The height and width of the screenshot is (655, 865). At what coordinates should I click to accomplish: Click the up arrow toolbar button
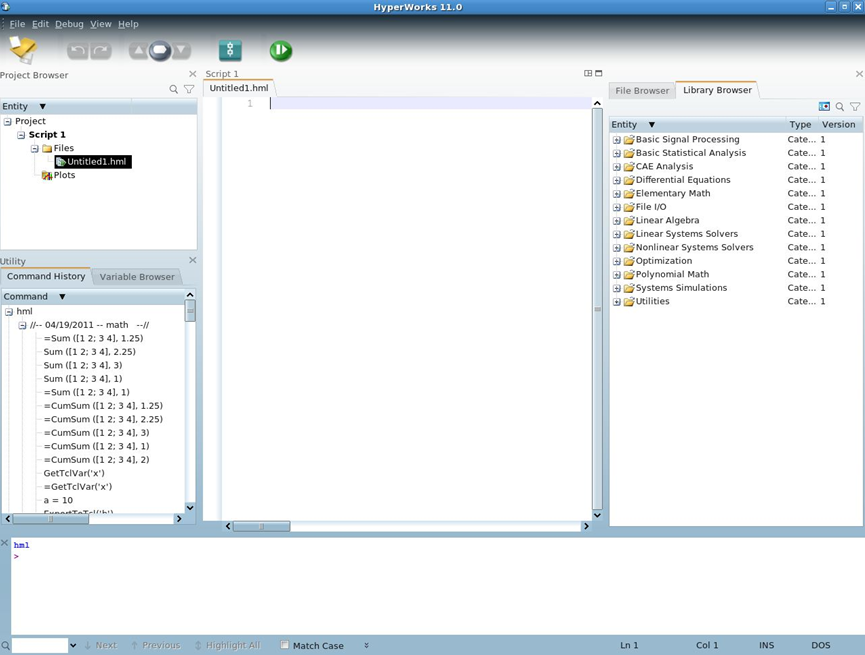(138, 51)
